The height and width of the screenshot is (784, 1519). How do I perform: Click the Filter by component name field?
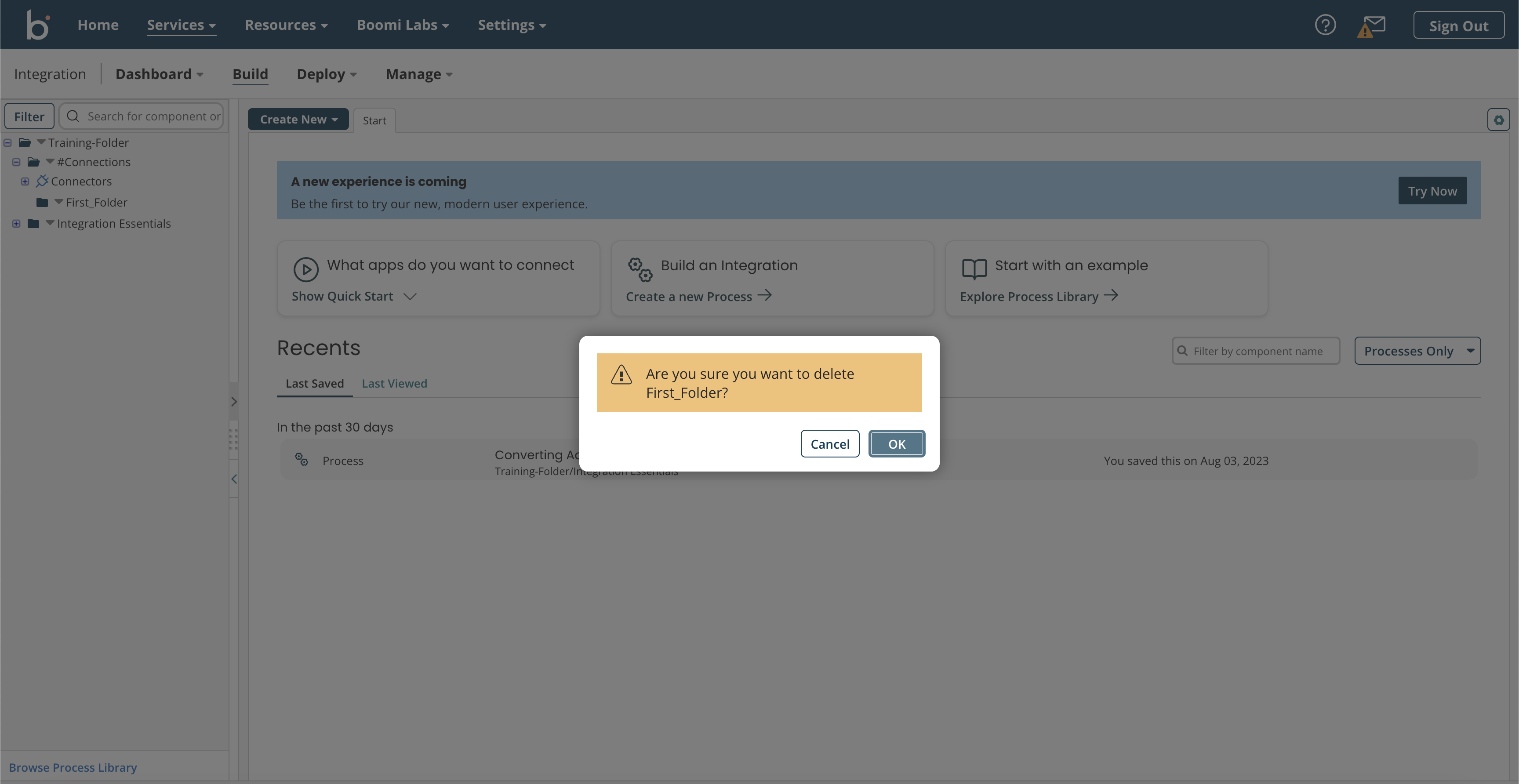click(1256, 350)
